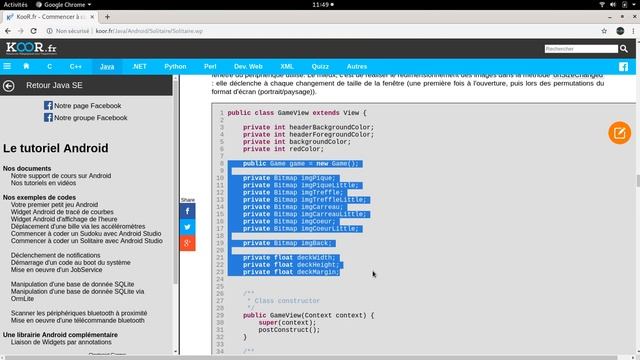The width and height of the screenshot is (640, 360).
Task: Click the Facebook icon beside Notre page Facebook
Action: pos(48,105)
